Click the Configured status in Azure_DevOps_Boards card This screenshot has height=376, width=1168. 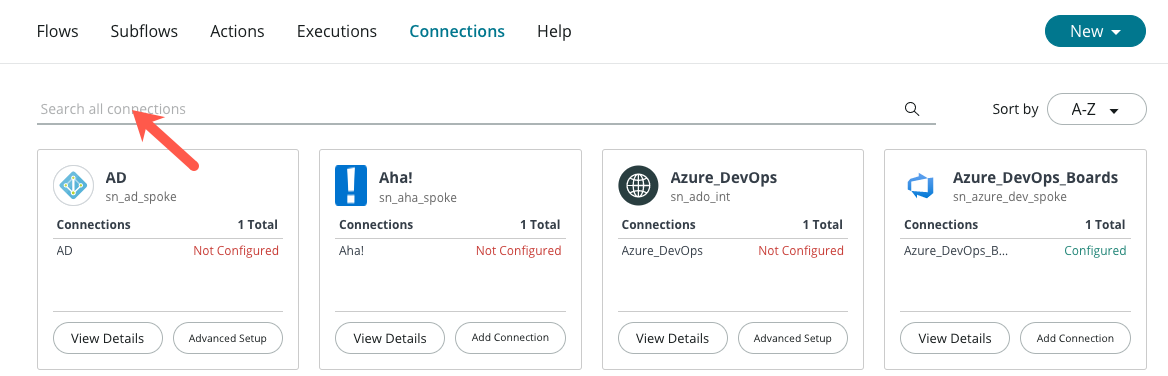(x=1095, y=251)
